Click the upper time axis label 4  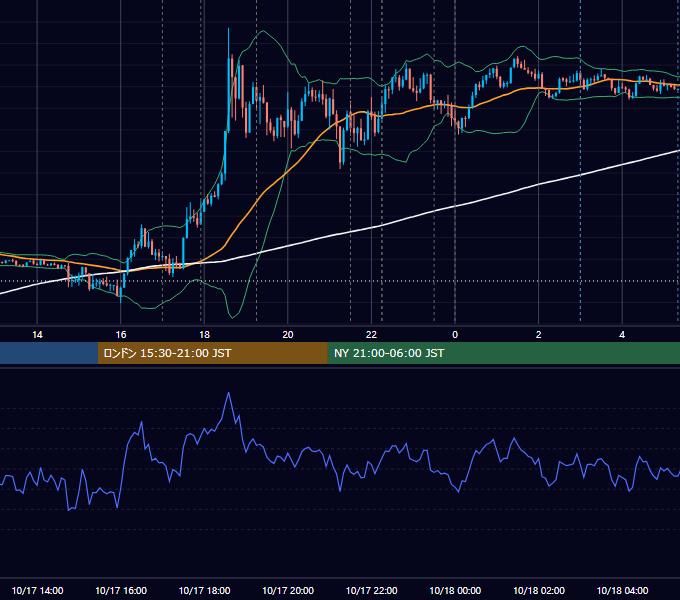(622, 335)
